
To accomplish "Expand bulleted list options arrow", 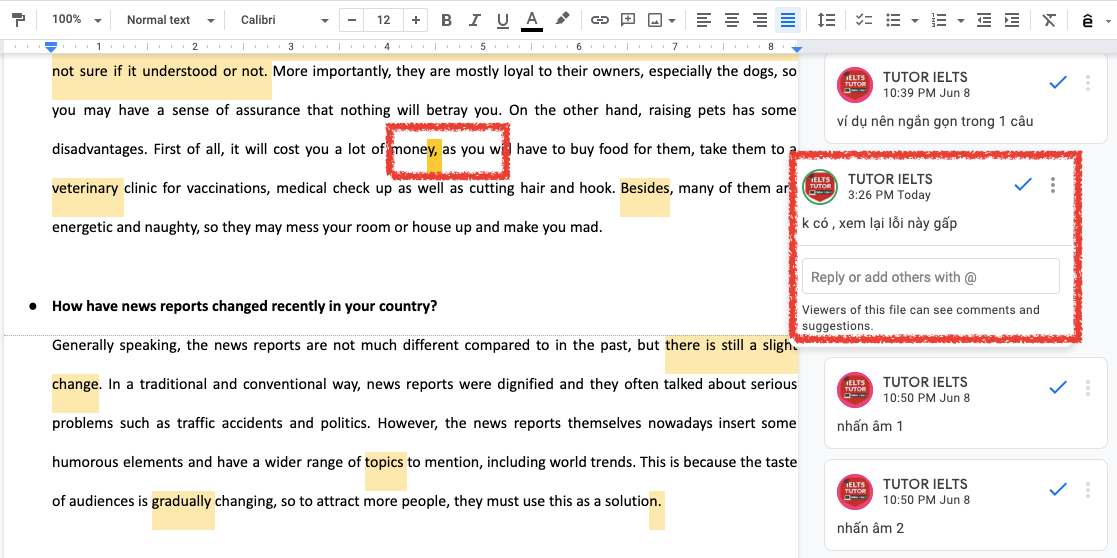I will pos(915,21).
